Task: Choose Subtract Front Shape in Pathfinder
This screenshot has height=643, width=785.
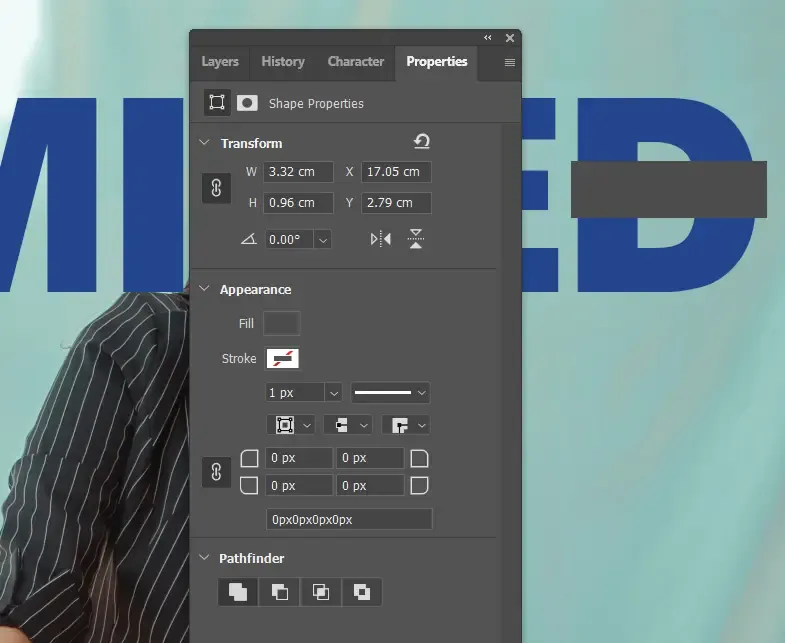Action: click(279, 592)
